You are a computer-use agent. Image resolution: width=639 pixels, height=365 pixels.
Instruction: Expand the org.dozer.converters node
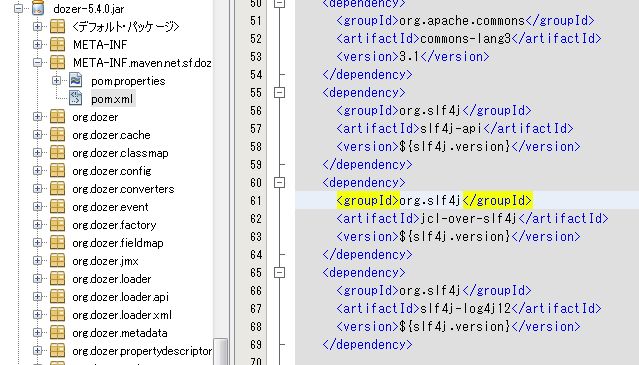37,188
